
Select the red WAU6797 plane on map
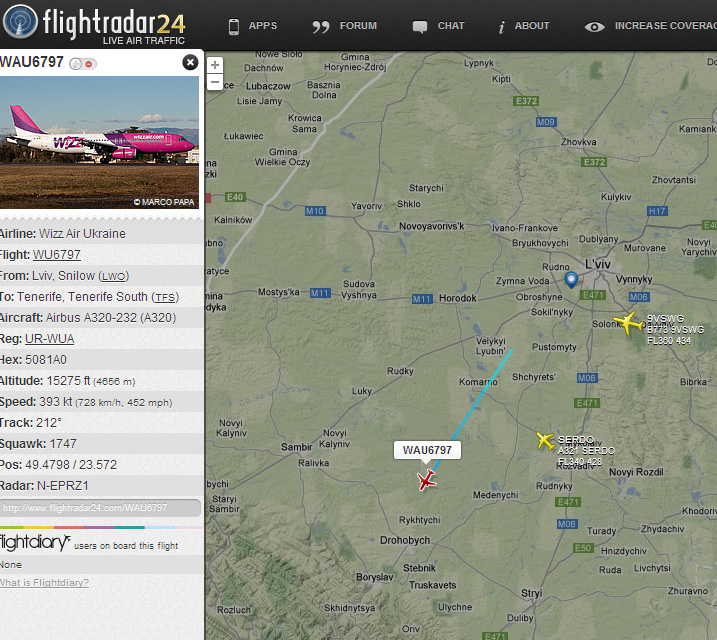[x=426, y=480]
